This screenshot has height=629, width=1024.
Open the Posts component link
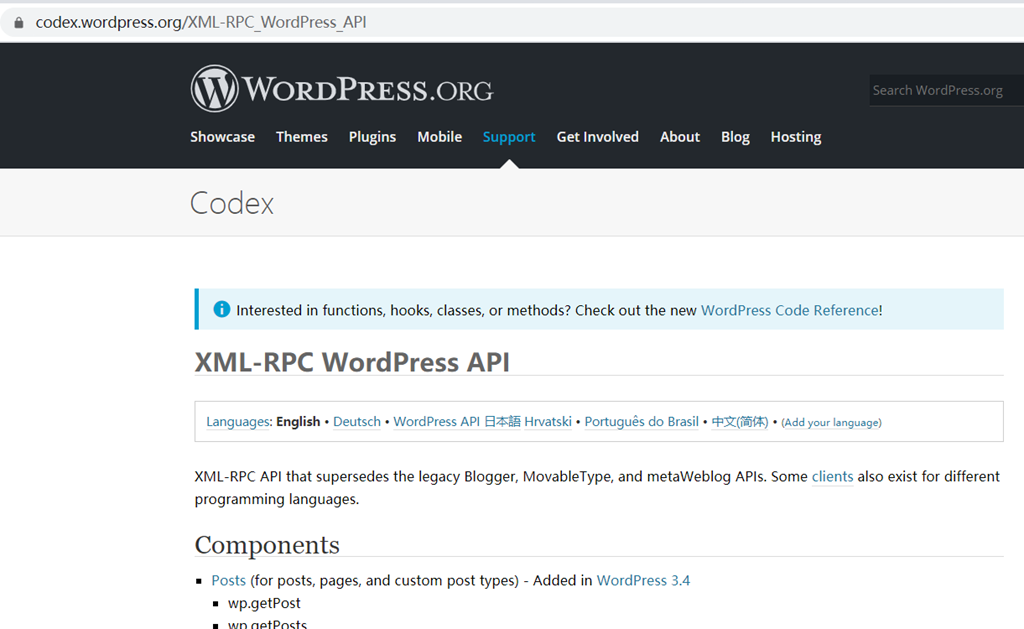pyautogui.click(x=229, y=581)
